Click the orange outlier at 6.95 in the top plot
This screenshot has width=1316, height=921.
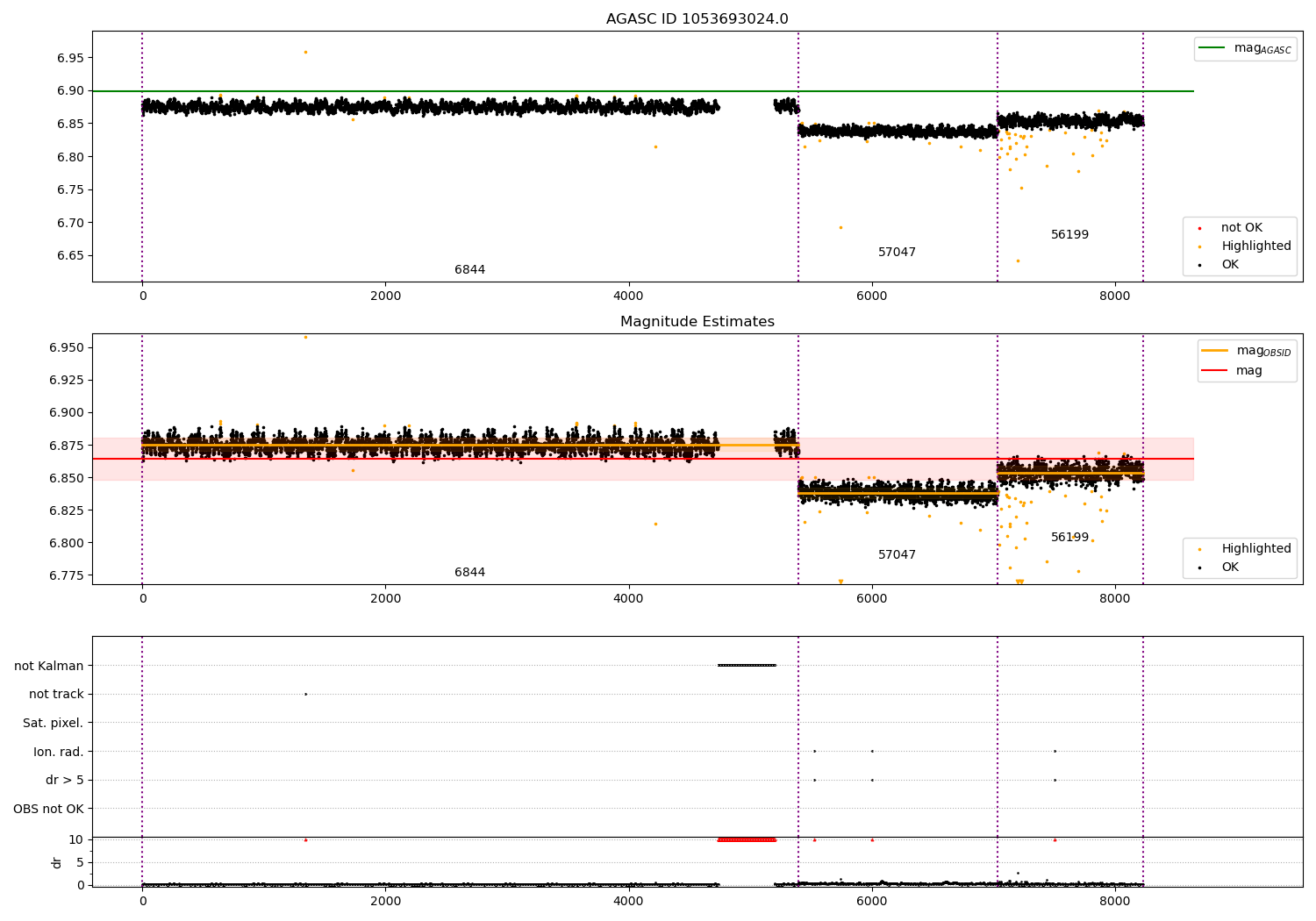click(x=305, y=52)
